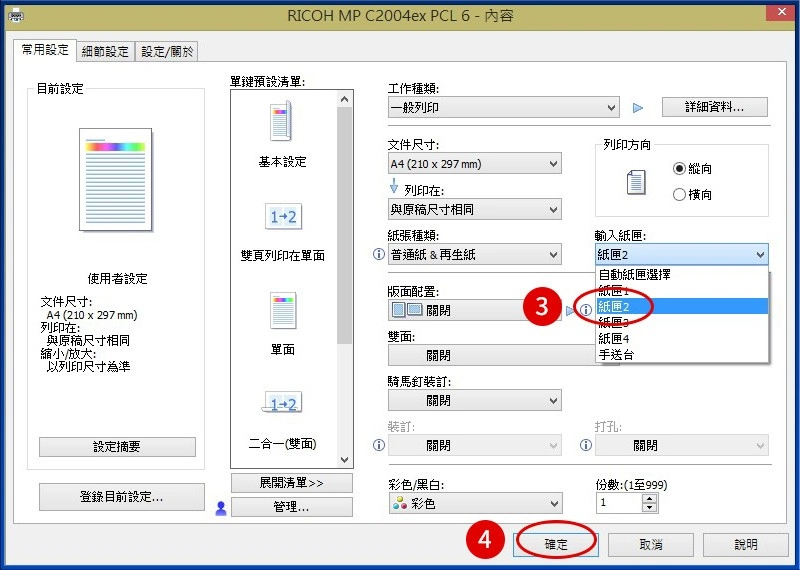Click the document preview thumbnail under 目前設定
This screenshot has width=800, height=570.
(115, 179)
